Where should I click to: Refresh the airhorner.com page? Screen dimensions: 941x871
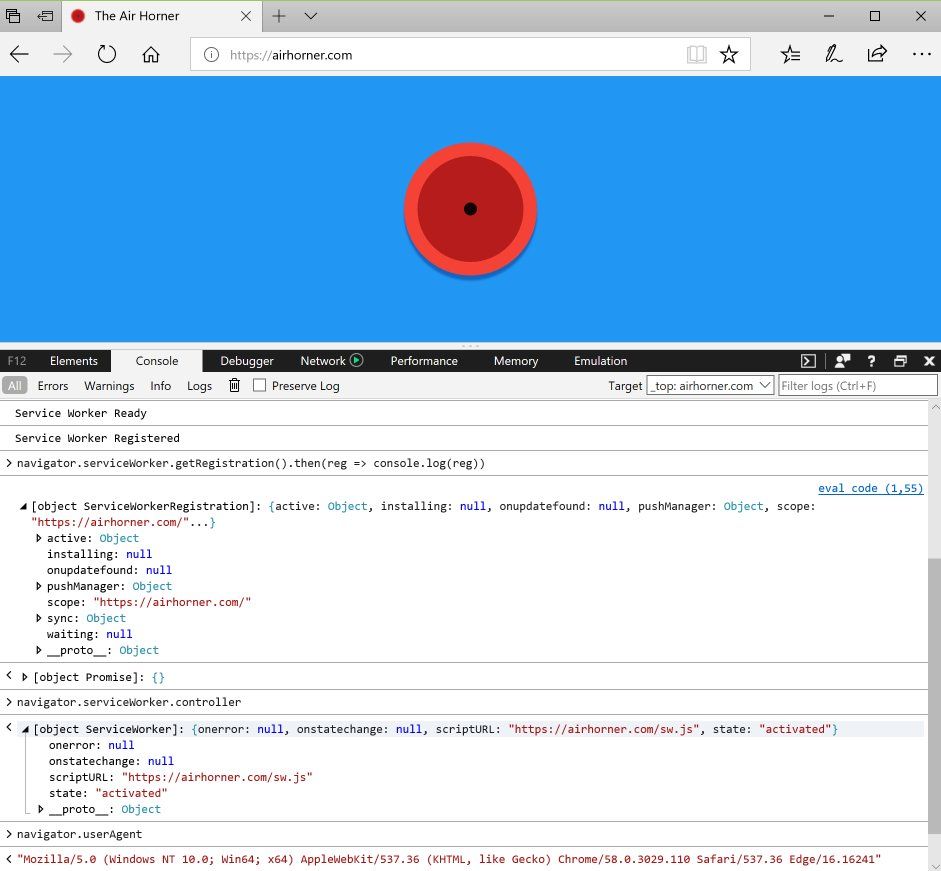coord(107,55)
